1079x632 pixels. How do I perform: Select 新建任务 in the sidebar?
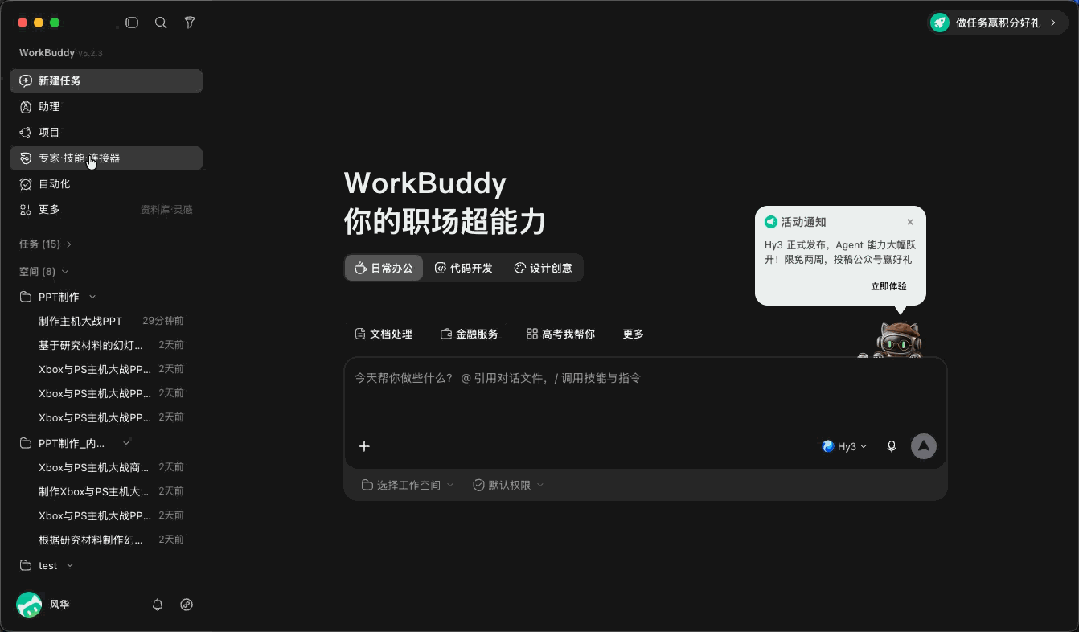(x=106, y=81)
